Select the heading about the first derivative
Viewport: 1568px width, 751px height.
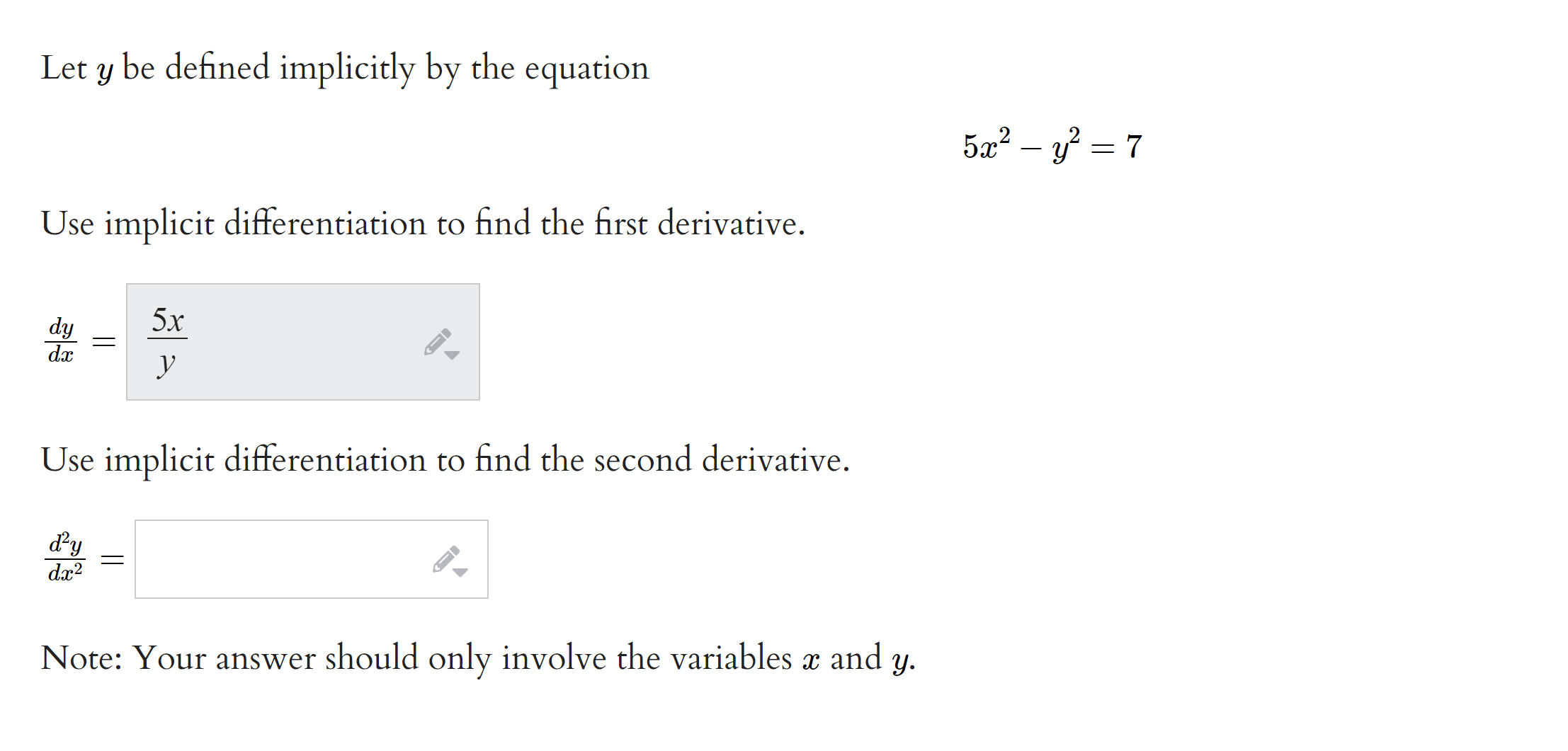[423, 224]
